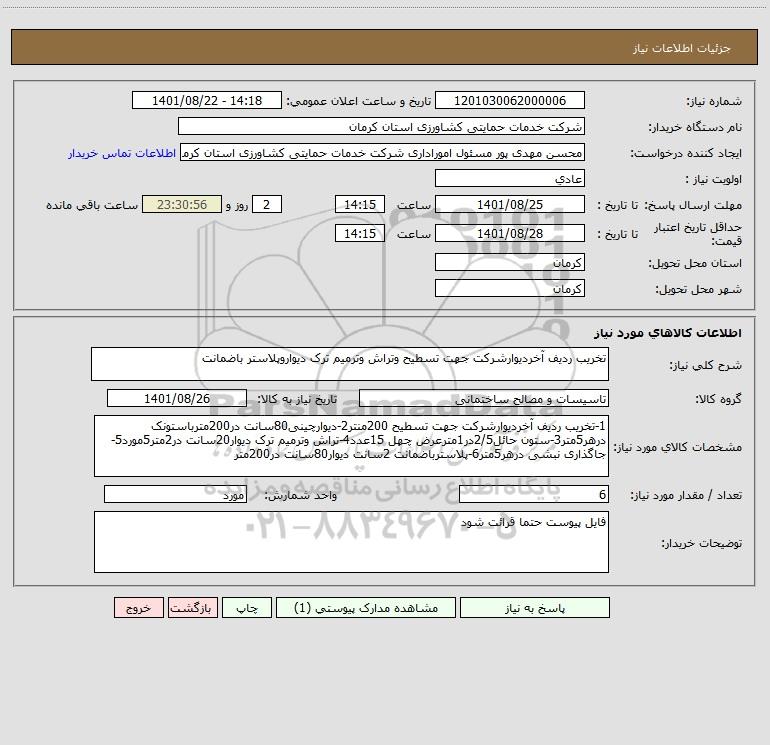Image resolution: width=770 pixels, height=745 pixels.
Task: Click response deadline time 14:15 field
Action: [359, 204]
